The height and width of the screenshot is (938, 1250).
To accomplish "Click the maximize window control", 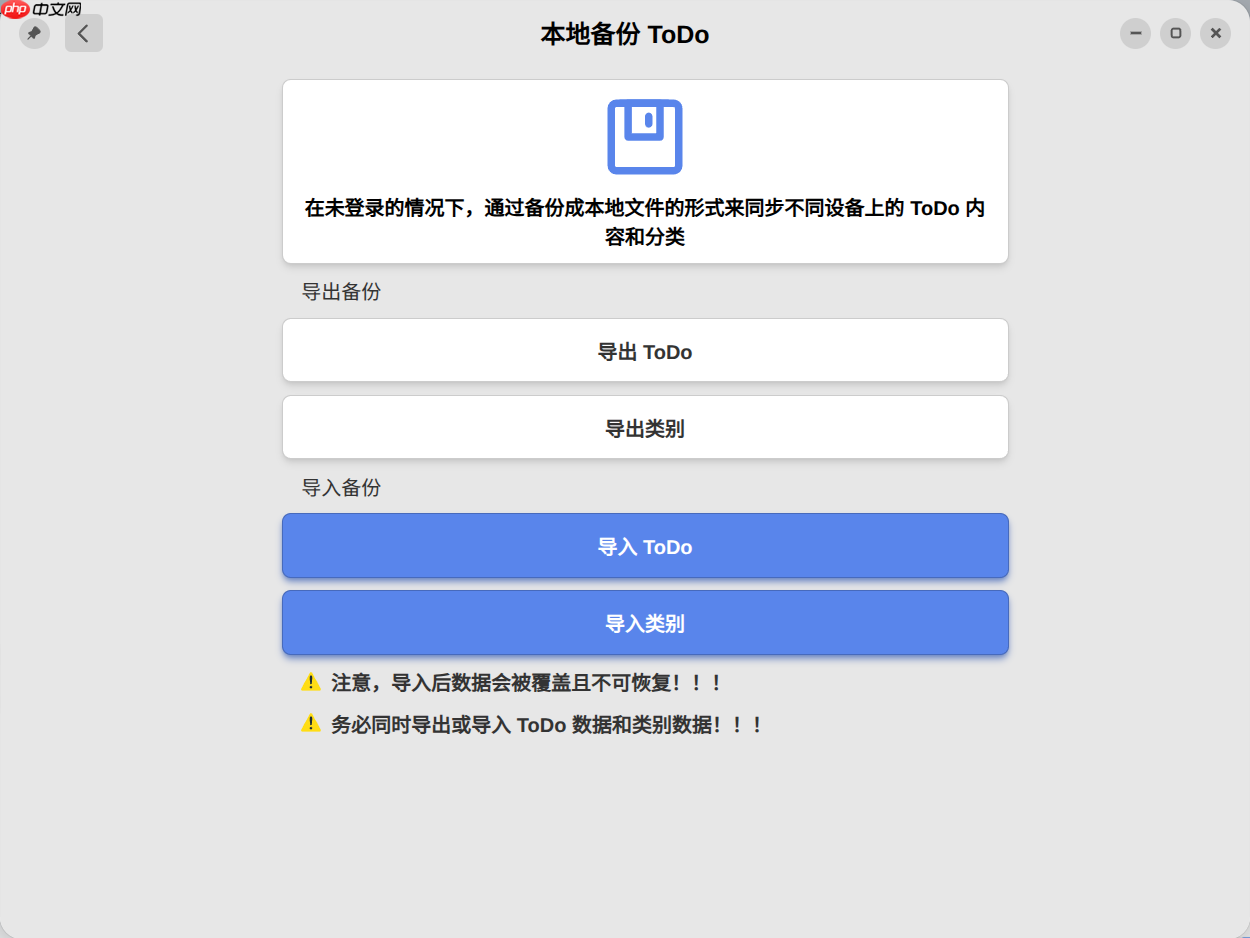I will tap(1175, 33).
